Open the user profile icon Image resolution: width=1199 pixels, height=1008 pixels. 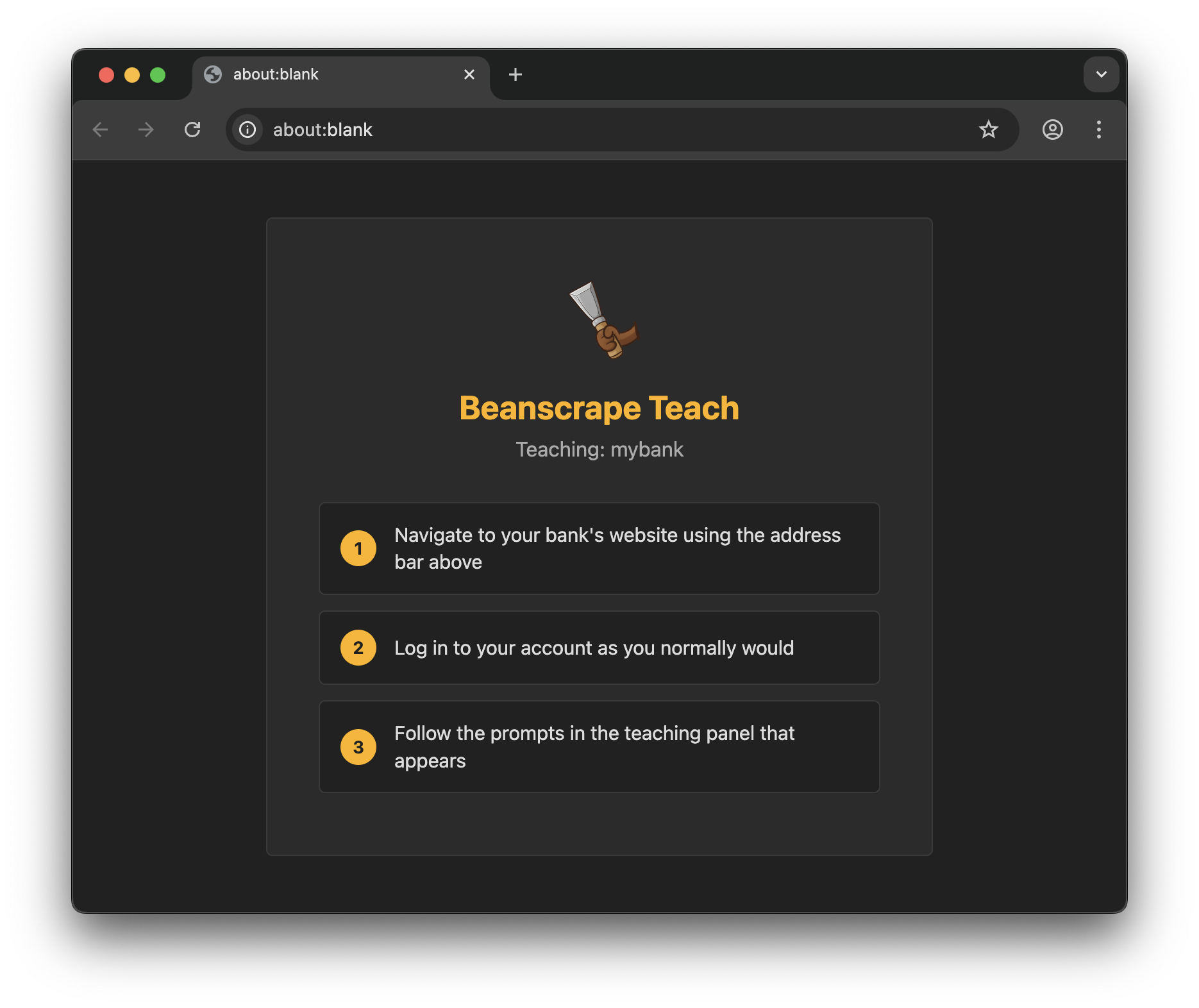1052,130
